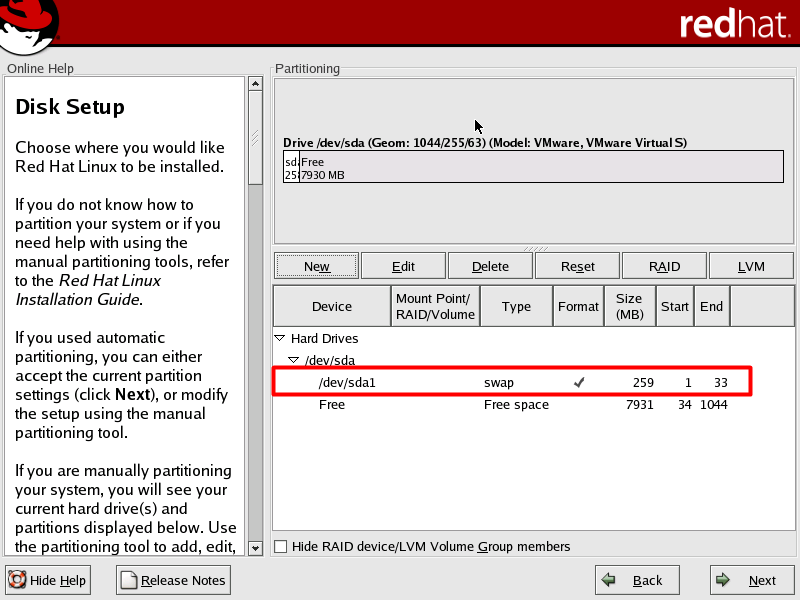Click the help scrollbar down arrow

tap(256, 548)
